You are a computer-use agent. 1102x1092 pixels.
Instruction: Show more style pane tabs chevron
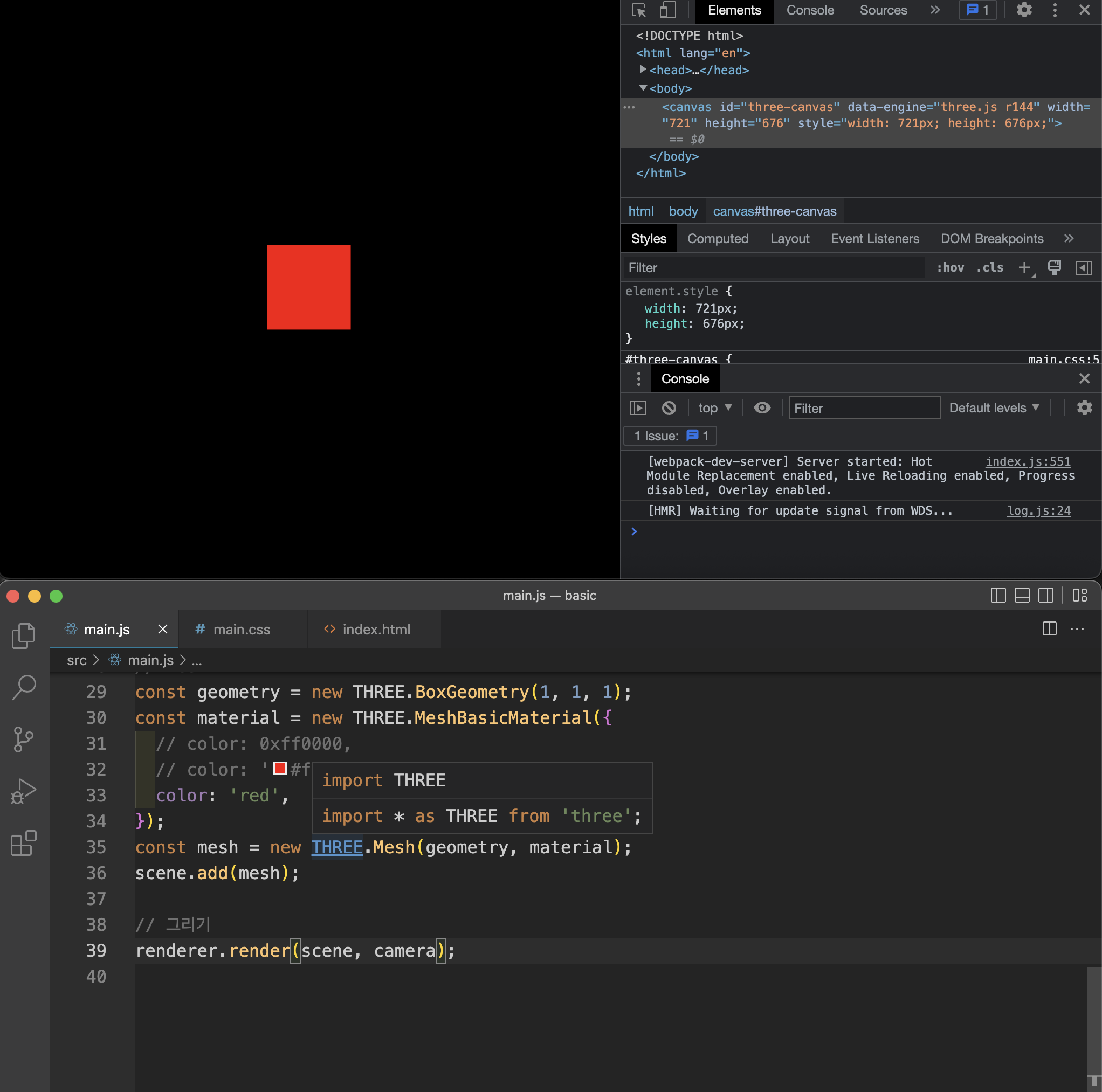click(x=1069, y=238)
